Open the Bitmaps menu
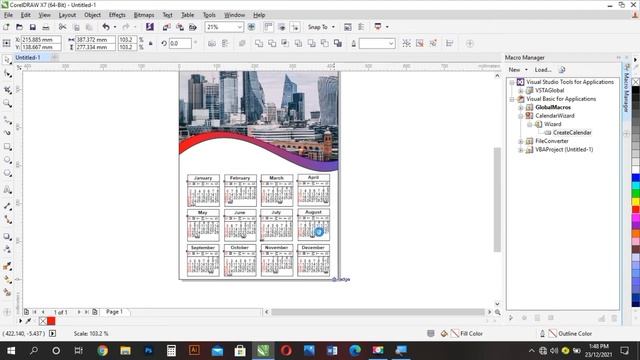This screenshot has height=360, width=640. point(144,15)
